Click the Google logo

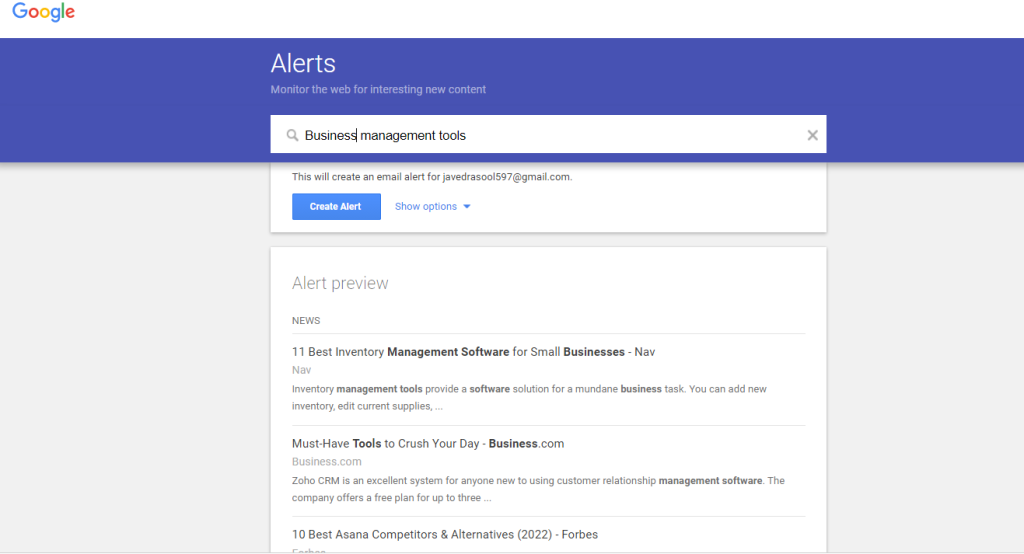(44, 12)
